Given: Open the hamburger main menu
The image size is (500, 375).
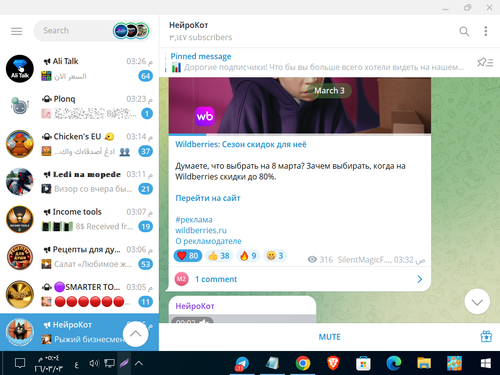Looking at the screenshot, I should pos(16,31).
